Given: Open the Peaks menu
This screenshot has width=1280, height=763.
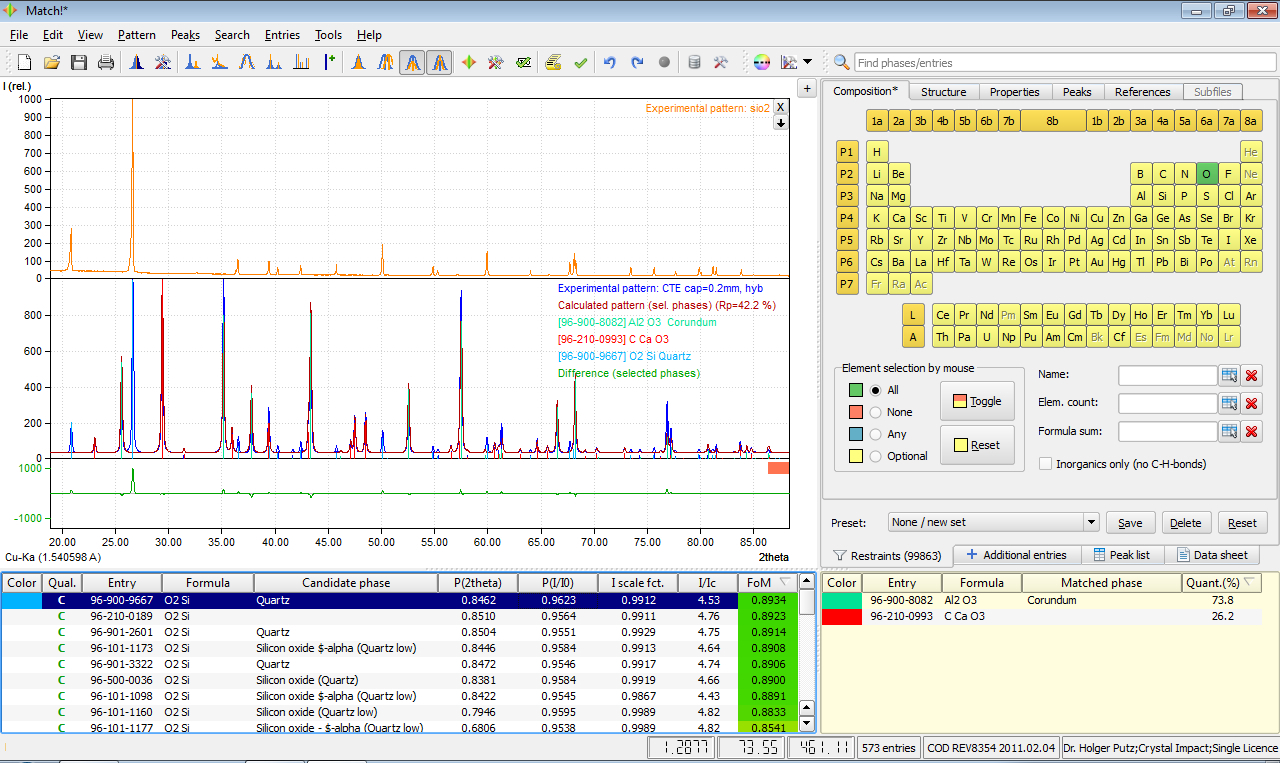Looking at the screenshot, I should pos(185,35).
